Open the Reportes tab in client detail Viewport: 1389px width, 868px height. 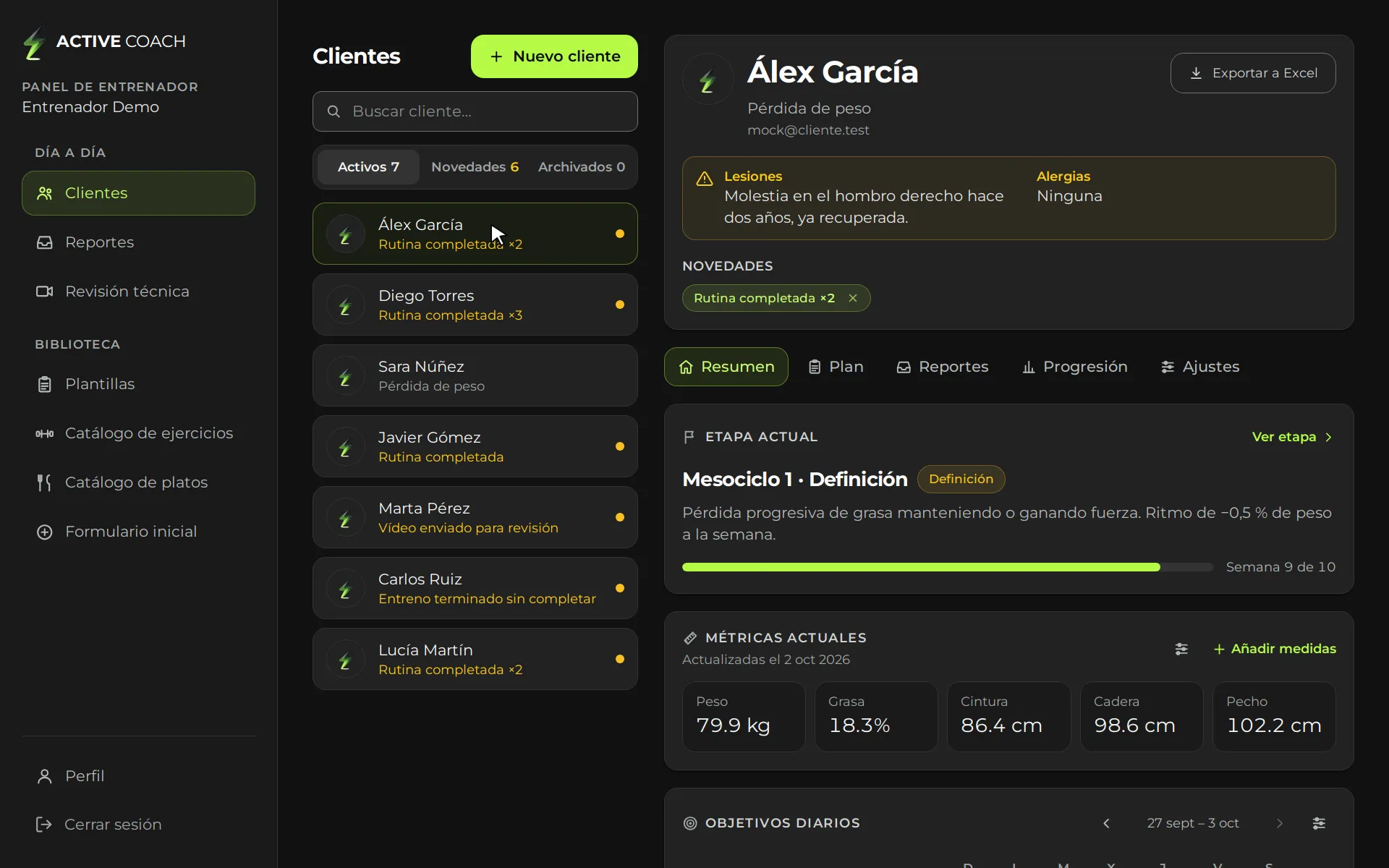click(x=943, y=367)
